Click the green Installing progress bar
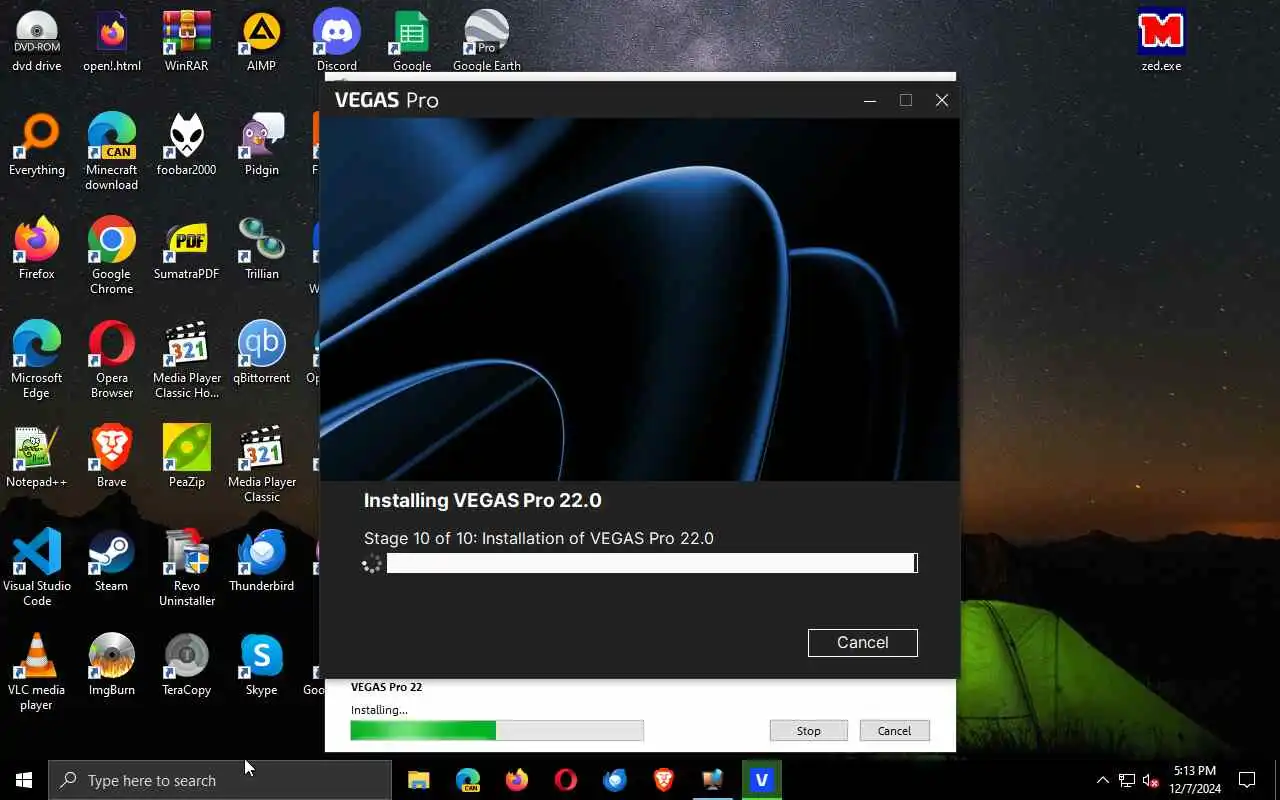This screenshot has width=1280, height=800. click(x=496, y=731)
